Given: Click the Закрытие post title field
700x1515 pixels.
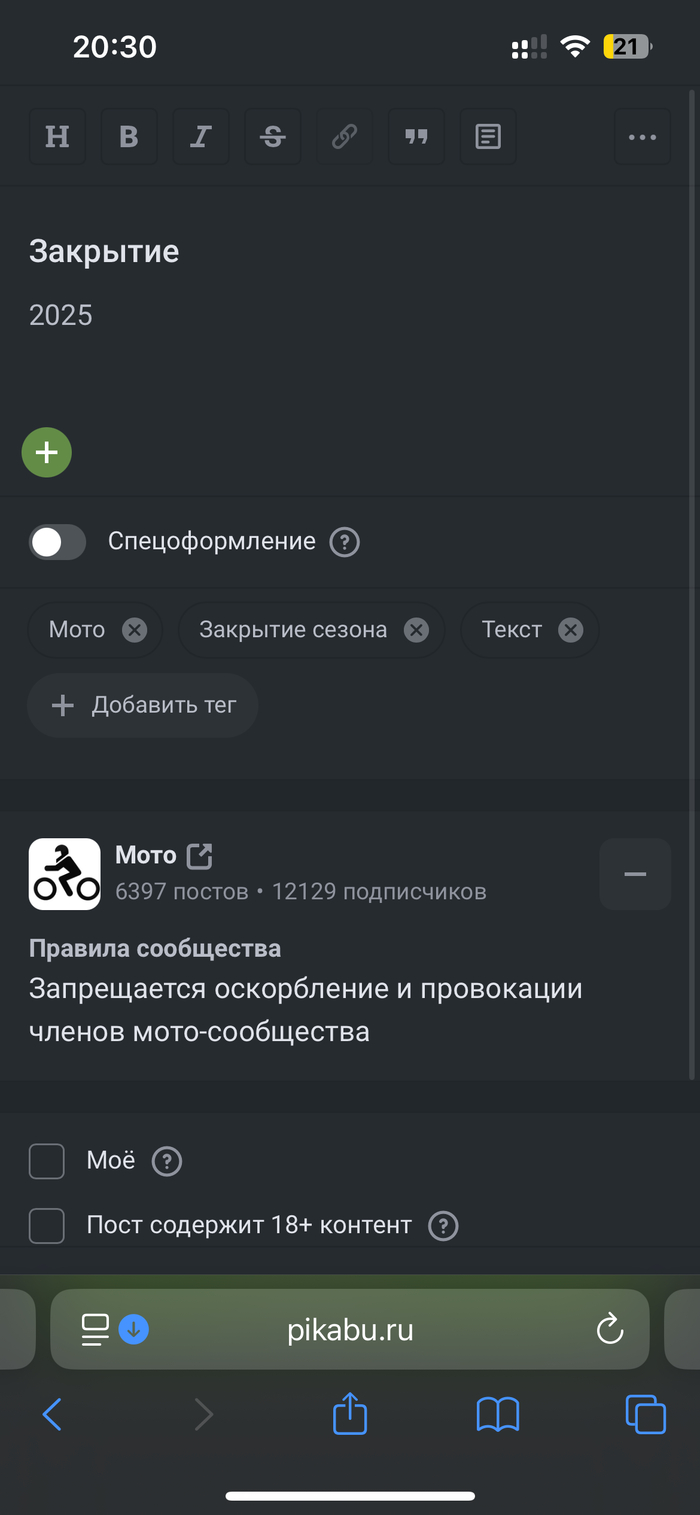Looking at the screenshot, I should (x=104, y=251).
